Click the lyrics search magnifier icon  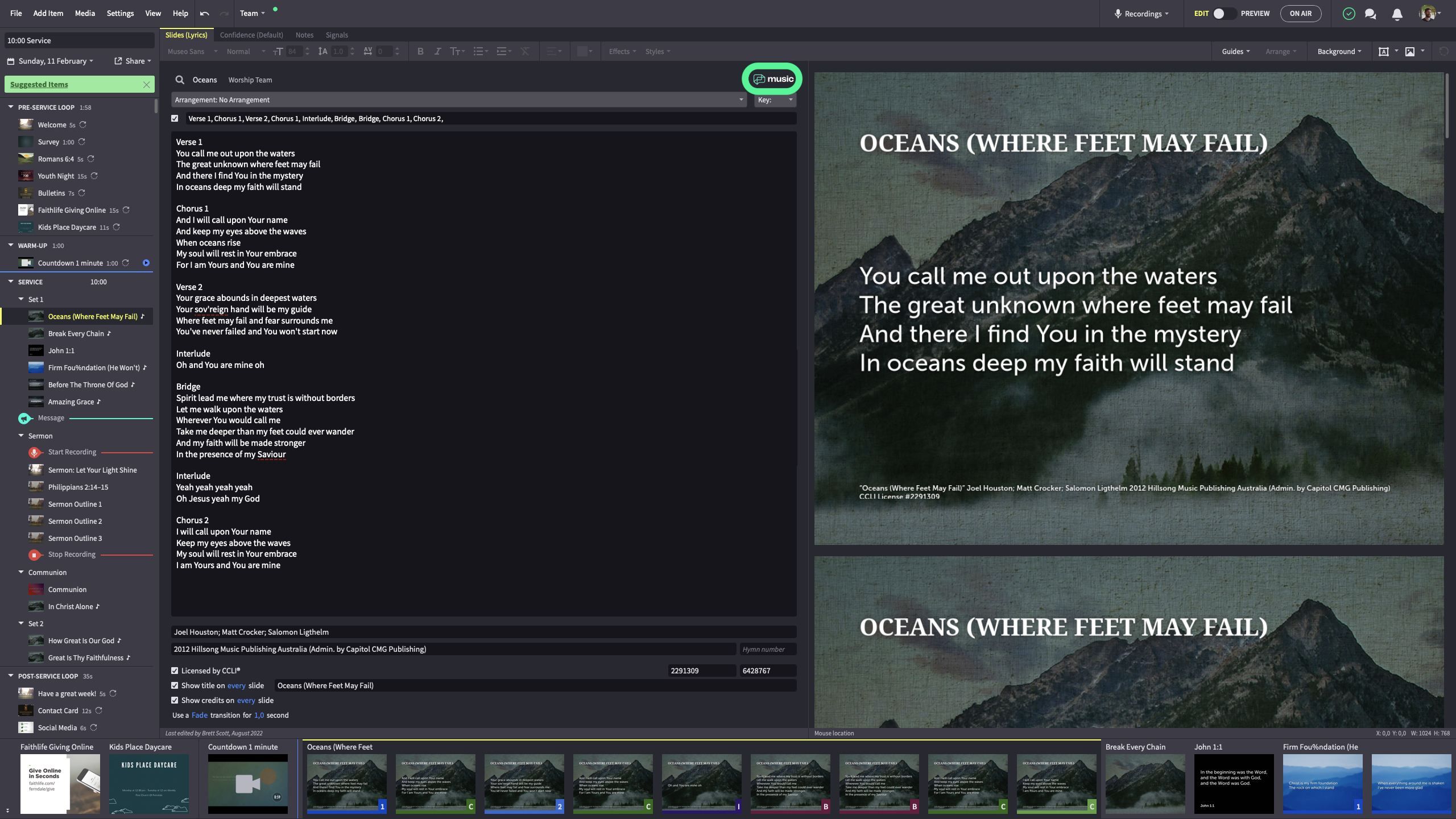(180, 80)
